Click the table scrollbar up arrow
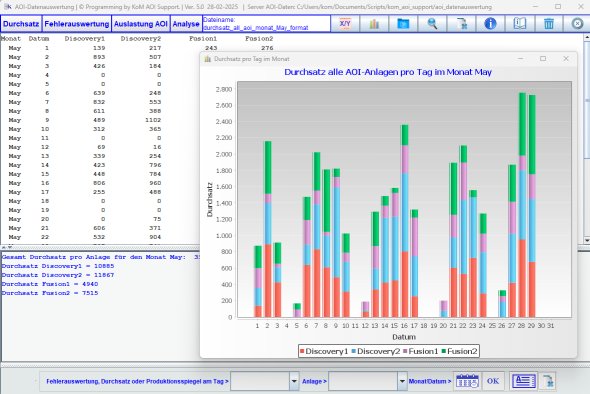The height and width of the screenshot is (394, 590). 587,37
